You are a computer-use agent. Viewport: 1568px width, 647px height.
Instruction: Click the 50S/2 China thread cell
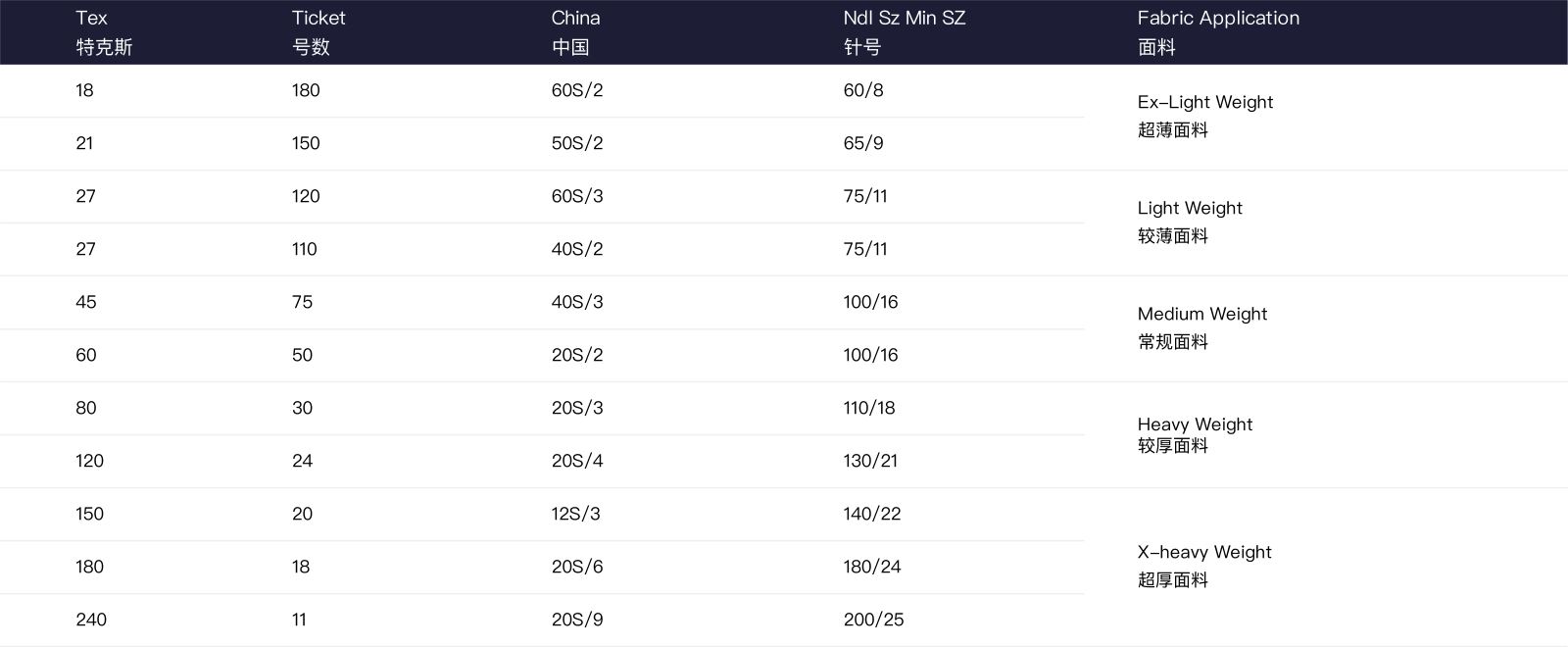click(577, 143)
